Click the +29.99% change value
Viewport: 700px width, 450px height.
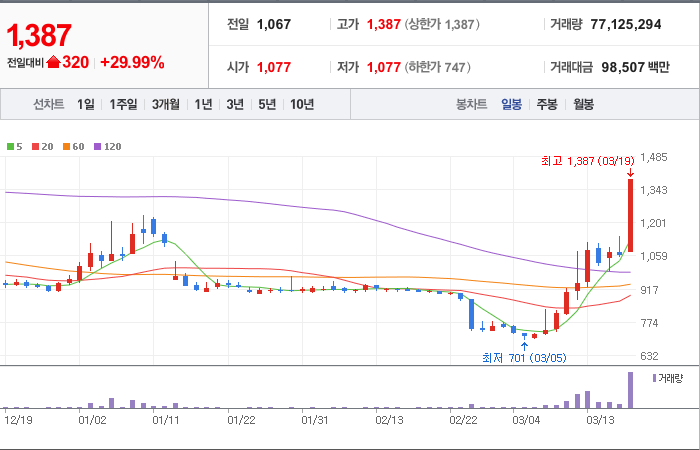tap(132, 62)
